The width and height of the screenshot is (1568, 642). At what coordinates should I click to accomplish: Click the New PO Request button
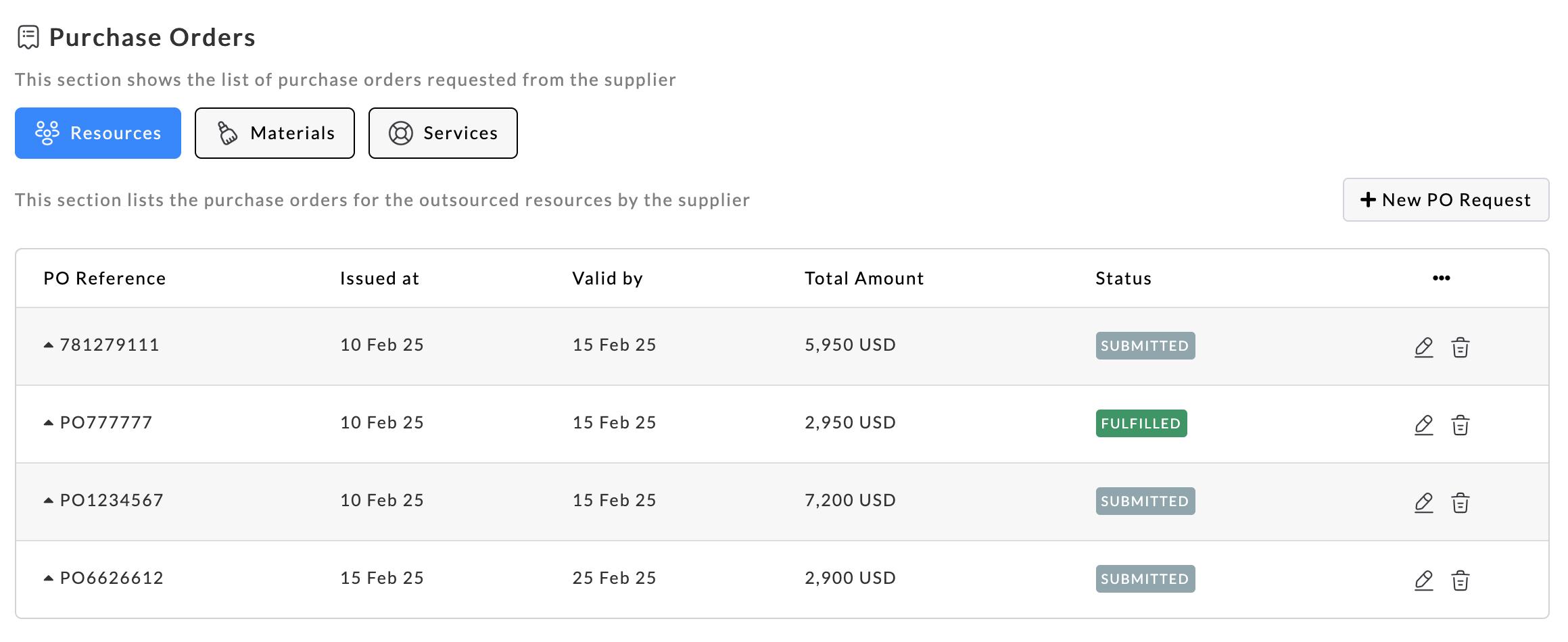[x=1446, y=199]
